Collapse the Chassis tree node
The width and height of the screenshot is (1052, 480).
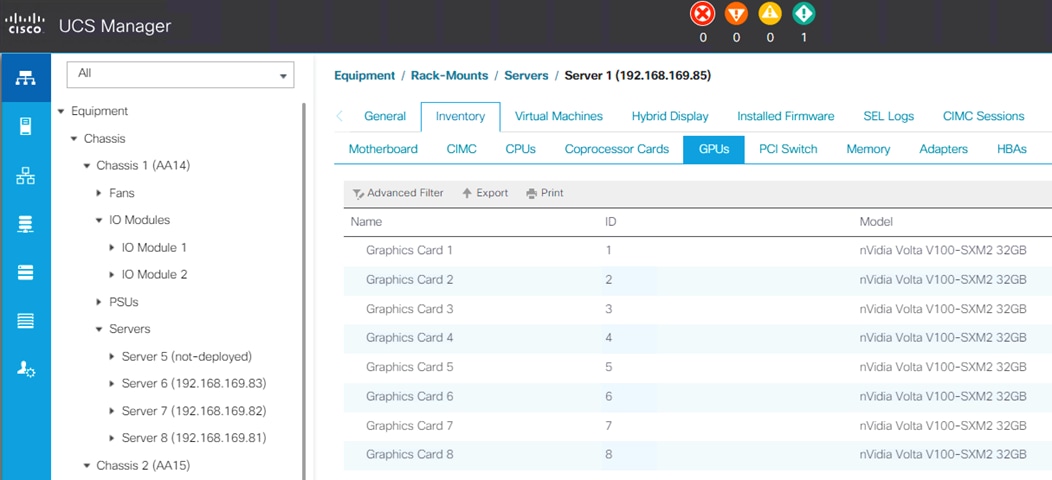pyautogui.click(x=74, y=139)
